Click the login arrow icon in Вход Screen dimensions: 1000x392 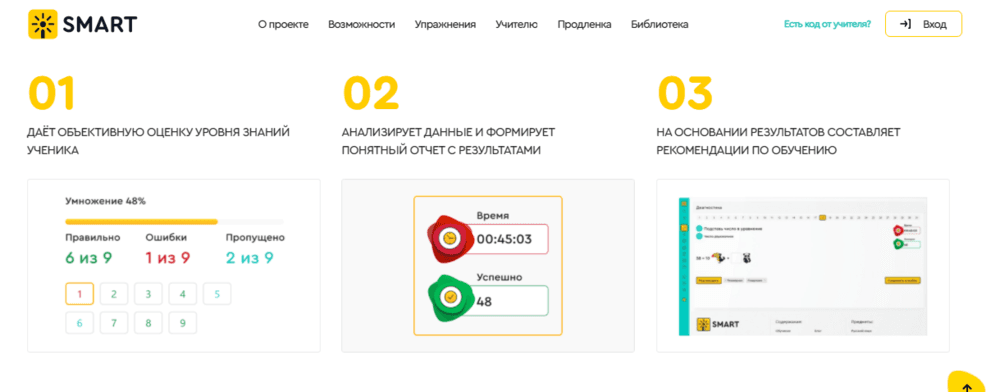point(904,24)
